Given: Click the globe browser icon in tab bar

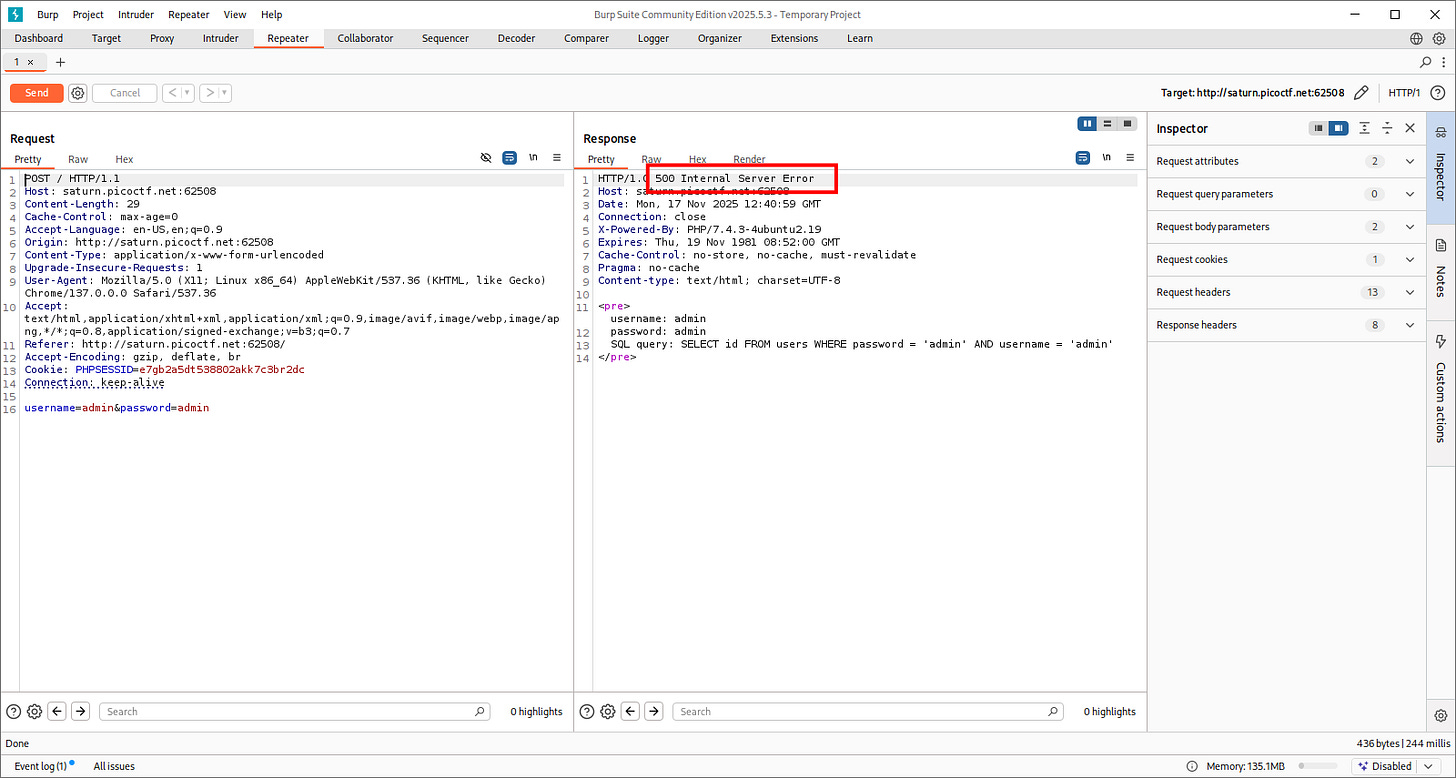Looking at the screenshot, I should coord(1416,38).
